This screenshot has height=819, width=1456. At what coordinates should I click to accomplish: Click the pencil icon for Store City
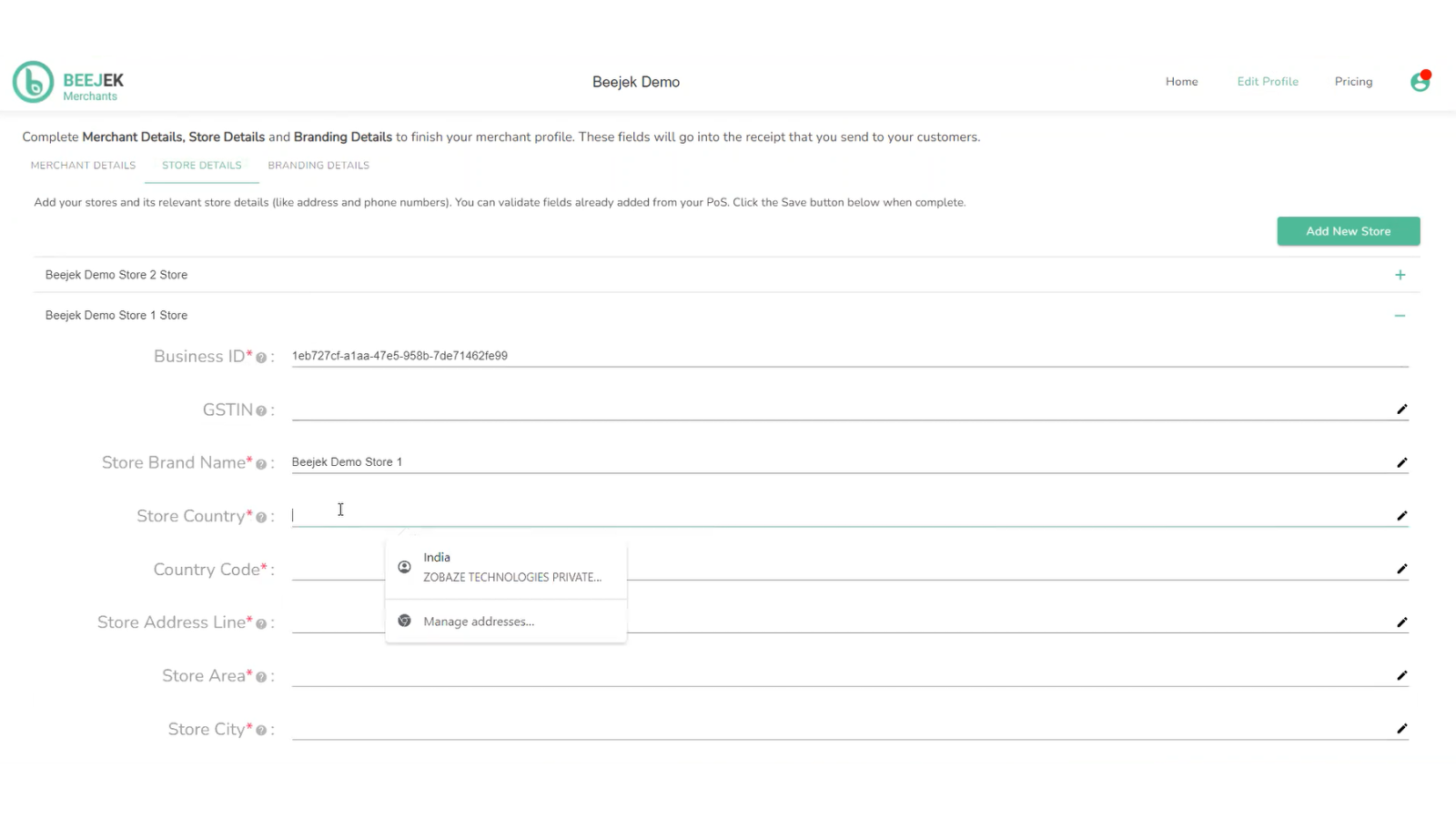[1401, 728]
